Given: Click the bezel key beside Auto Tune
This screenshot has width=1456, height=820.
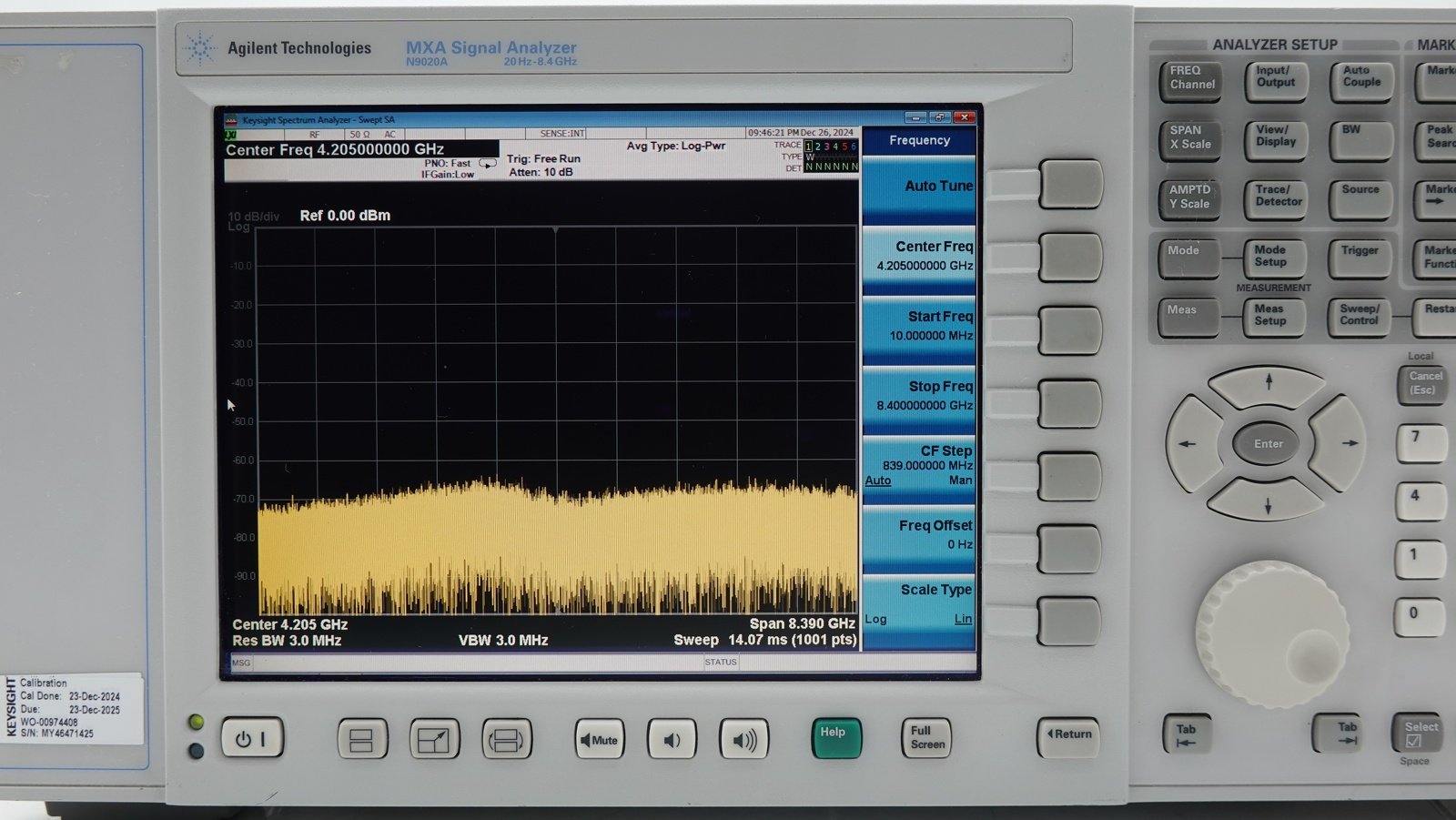Looking at the screenshot, I should pyautogui.click(x=1070, y=186).
